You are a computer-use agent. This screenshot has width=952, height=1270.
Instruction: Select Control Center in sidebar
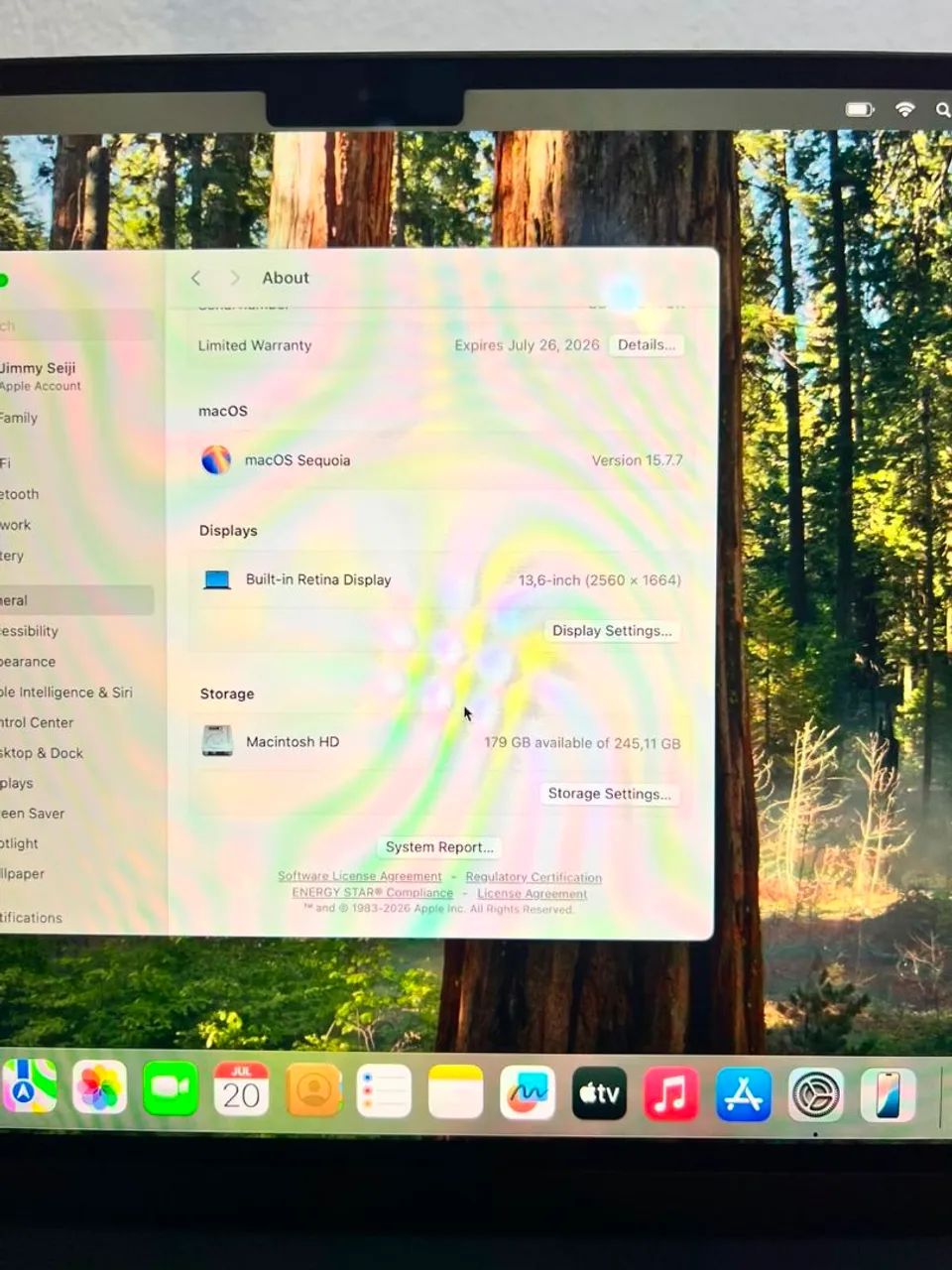(x=38, y=722)
